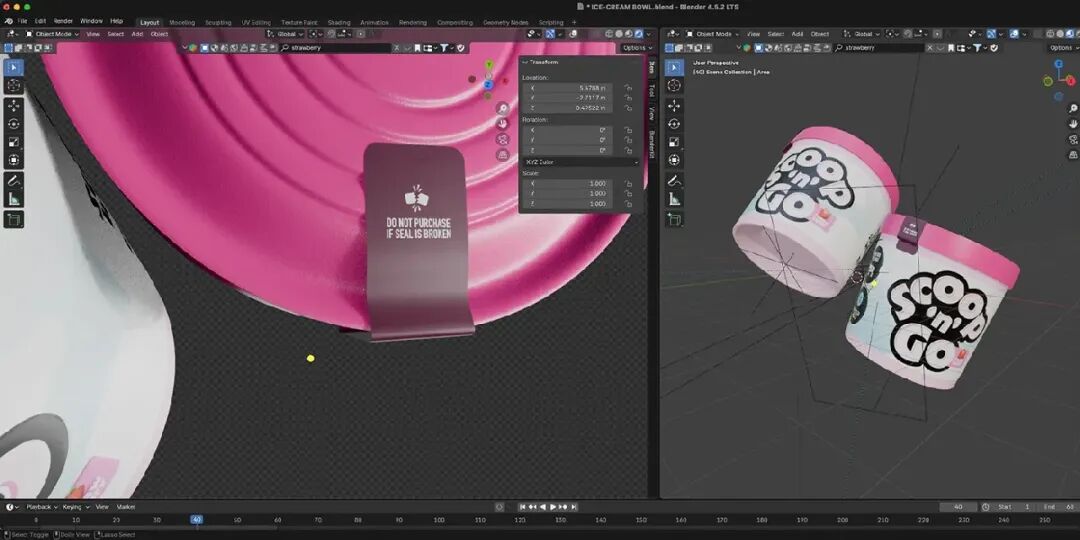Select the Rotate tool in right viewport
Image resolution: width=1080 pixels, height=540 pixels.
coord(674,124)
